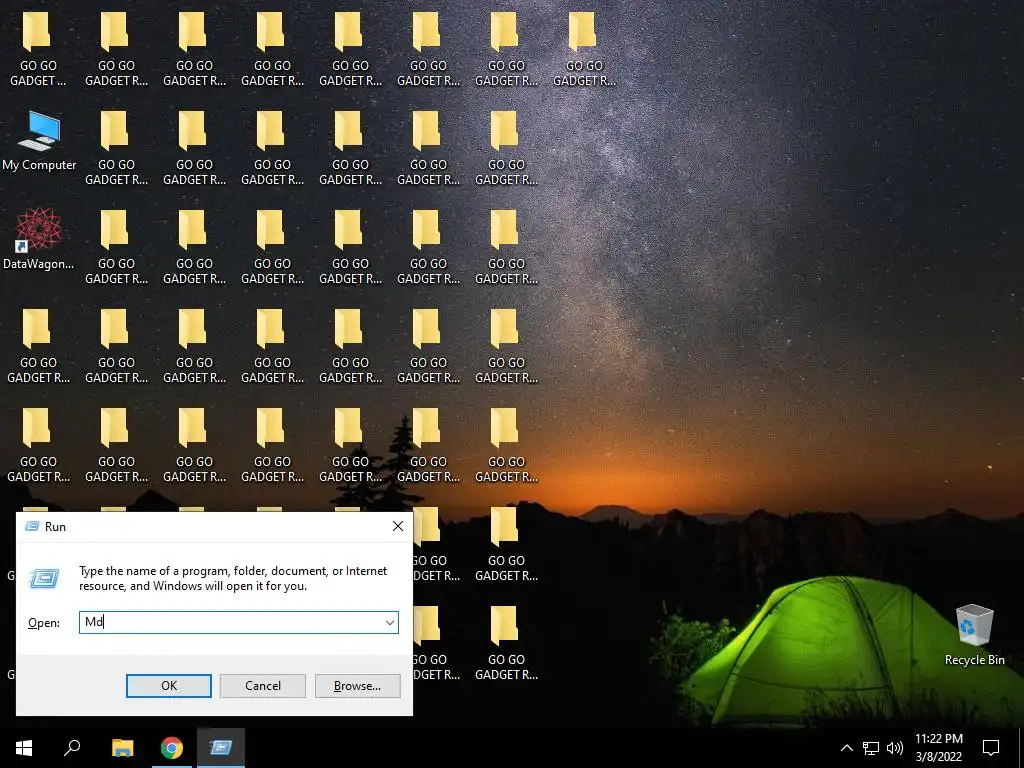Confirm with the OK button

tap(168, 686)
